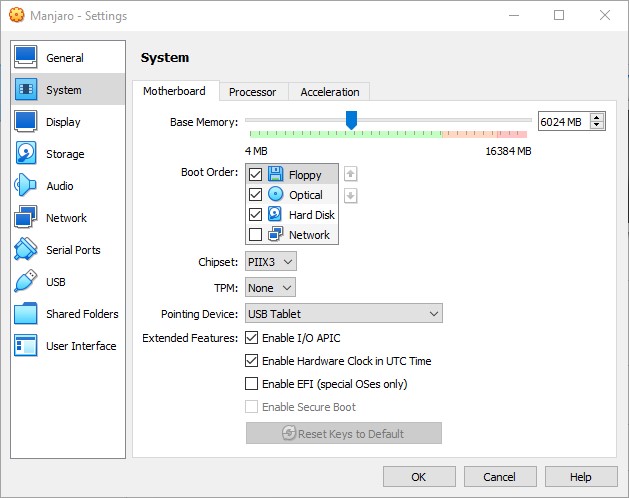Switch to the Acceleration tab

click(x=330, y=92)
